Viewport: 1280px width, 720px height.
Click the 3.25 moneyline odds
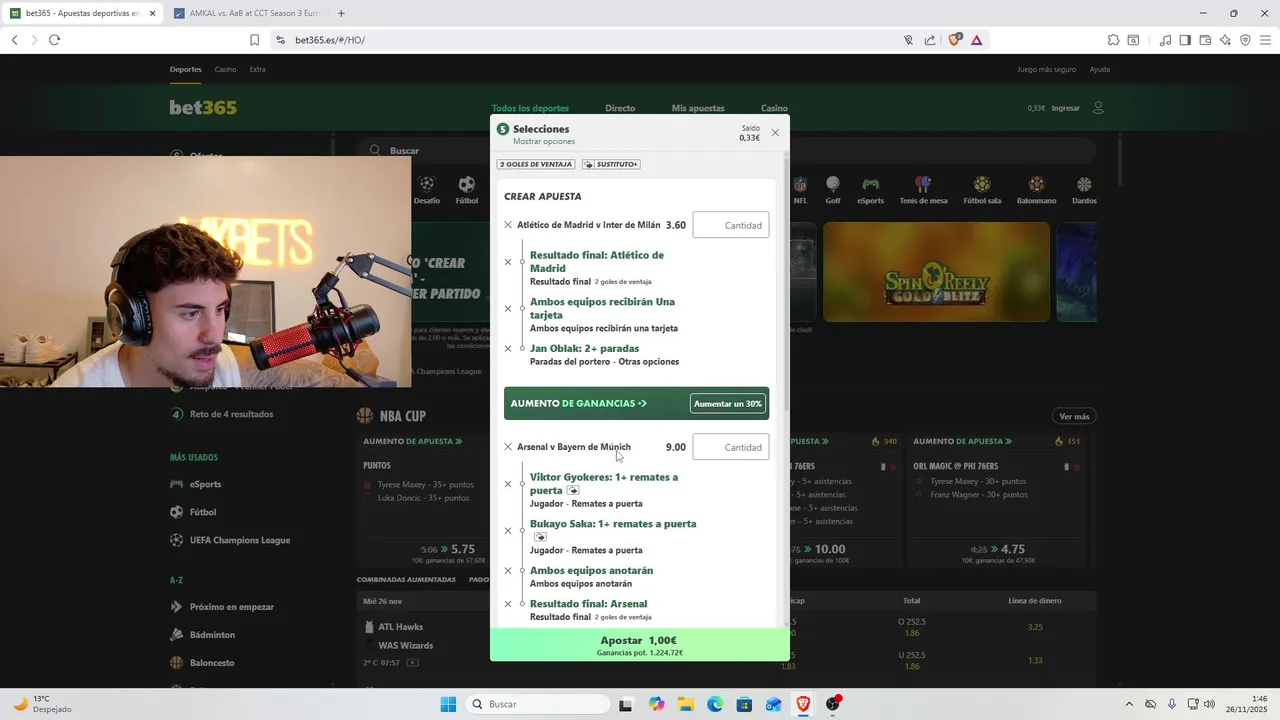click(1035, 627)
